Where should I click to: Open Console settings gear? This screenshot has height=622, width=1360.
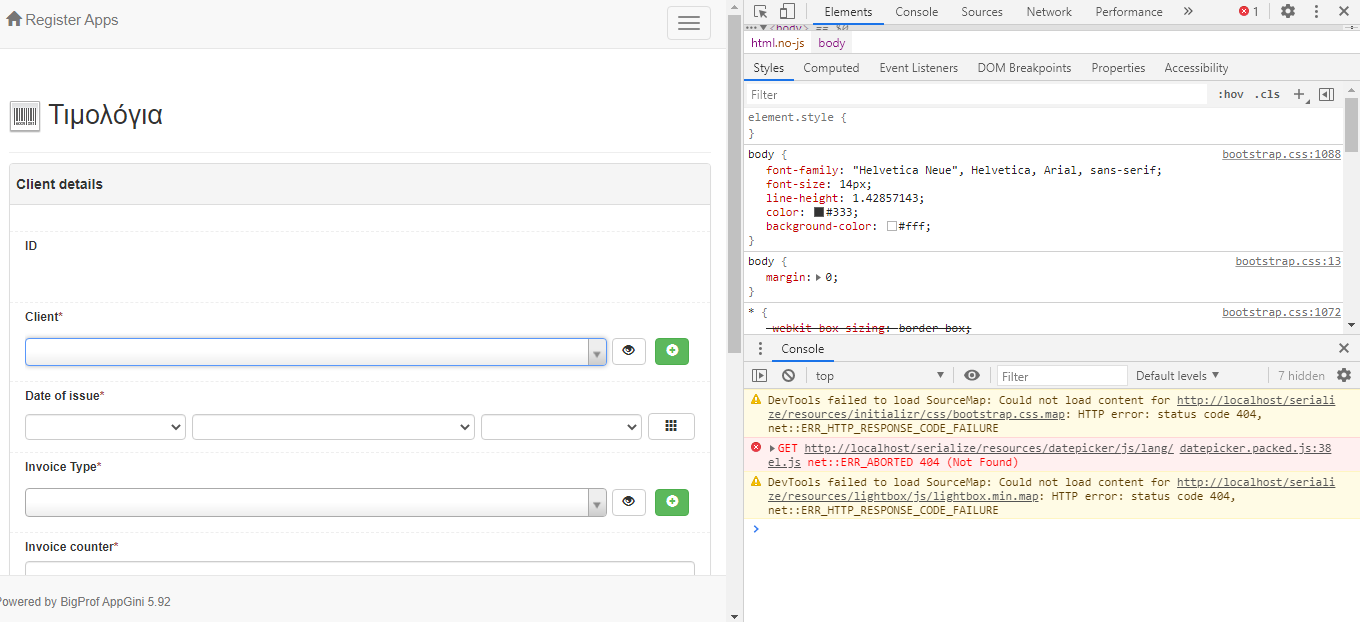(x=1344, y=376)
